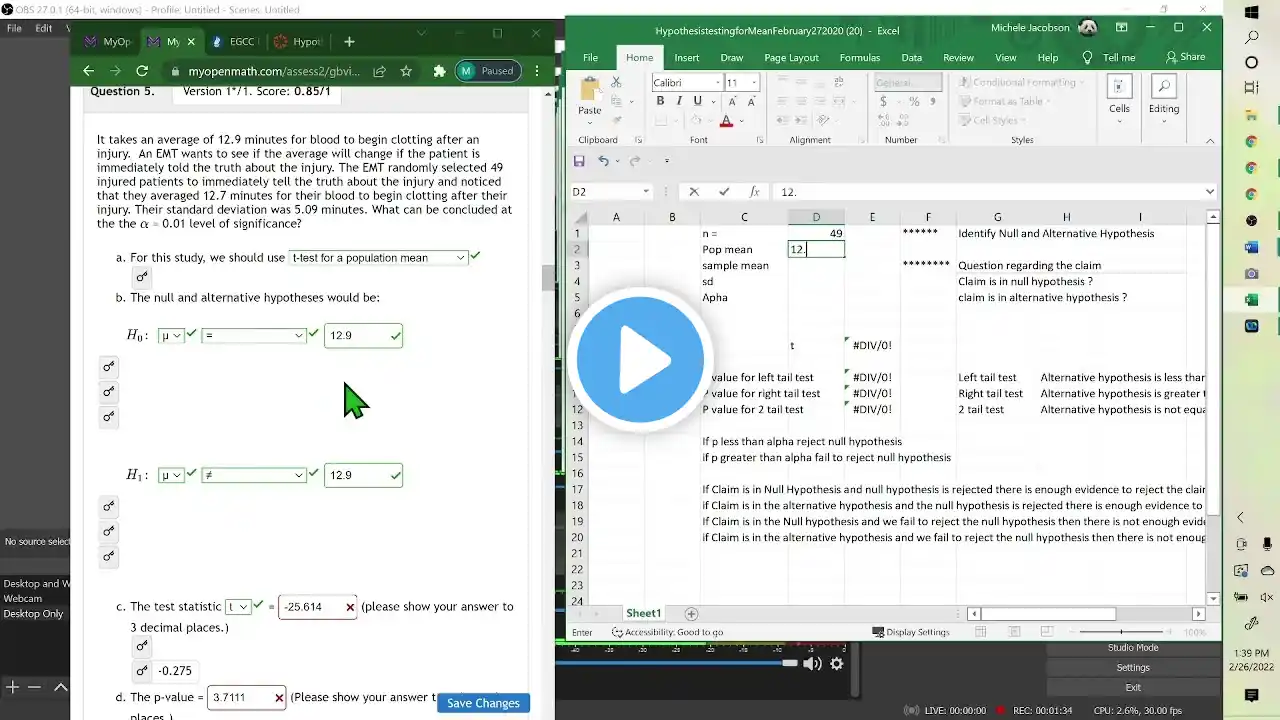
Task: Click the Undo arrow in Excel
Action: click(x=603, y=161)
